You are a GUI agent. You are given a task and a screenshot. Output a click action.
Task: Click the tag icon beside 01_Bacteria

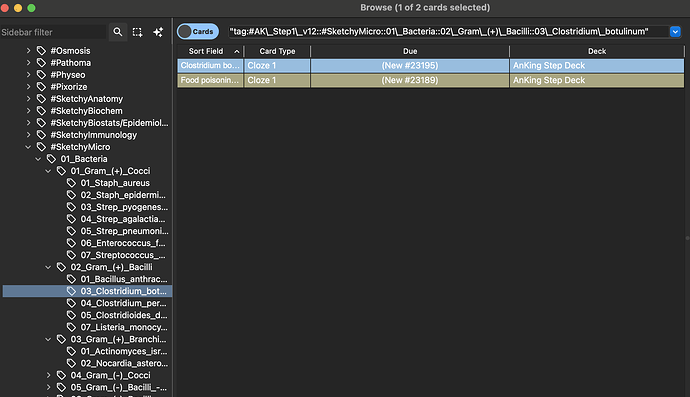pyautogui.click(x=51, y=159)
